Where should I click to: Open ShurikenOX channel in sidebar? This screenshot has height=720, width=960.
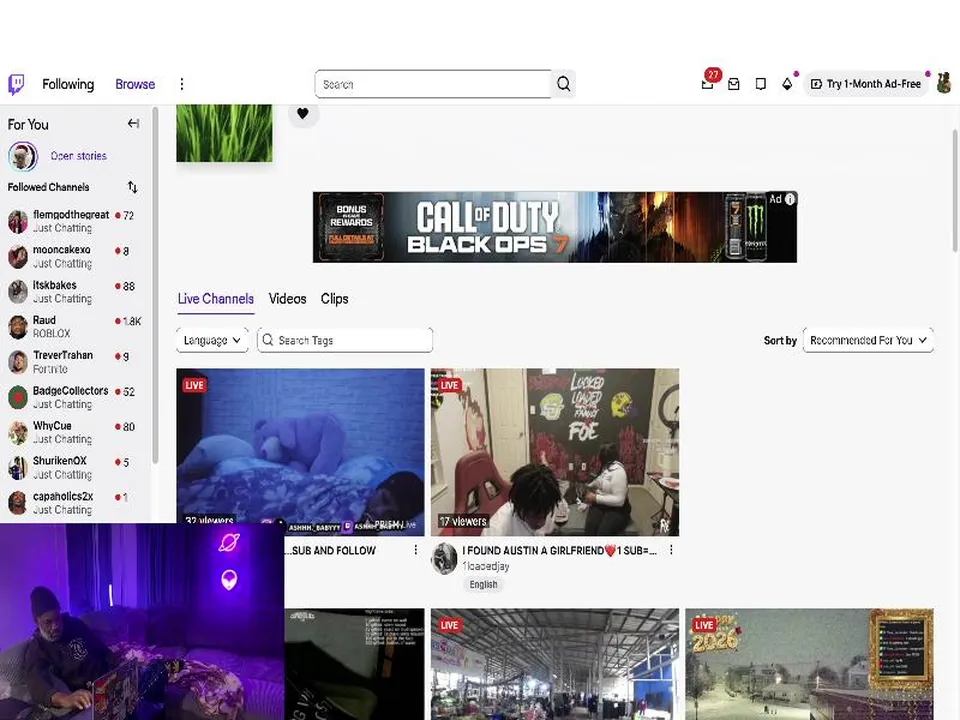pos(75,467)
